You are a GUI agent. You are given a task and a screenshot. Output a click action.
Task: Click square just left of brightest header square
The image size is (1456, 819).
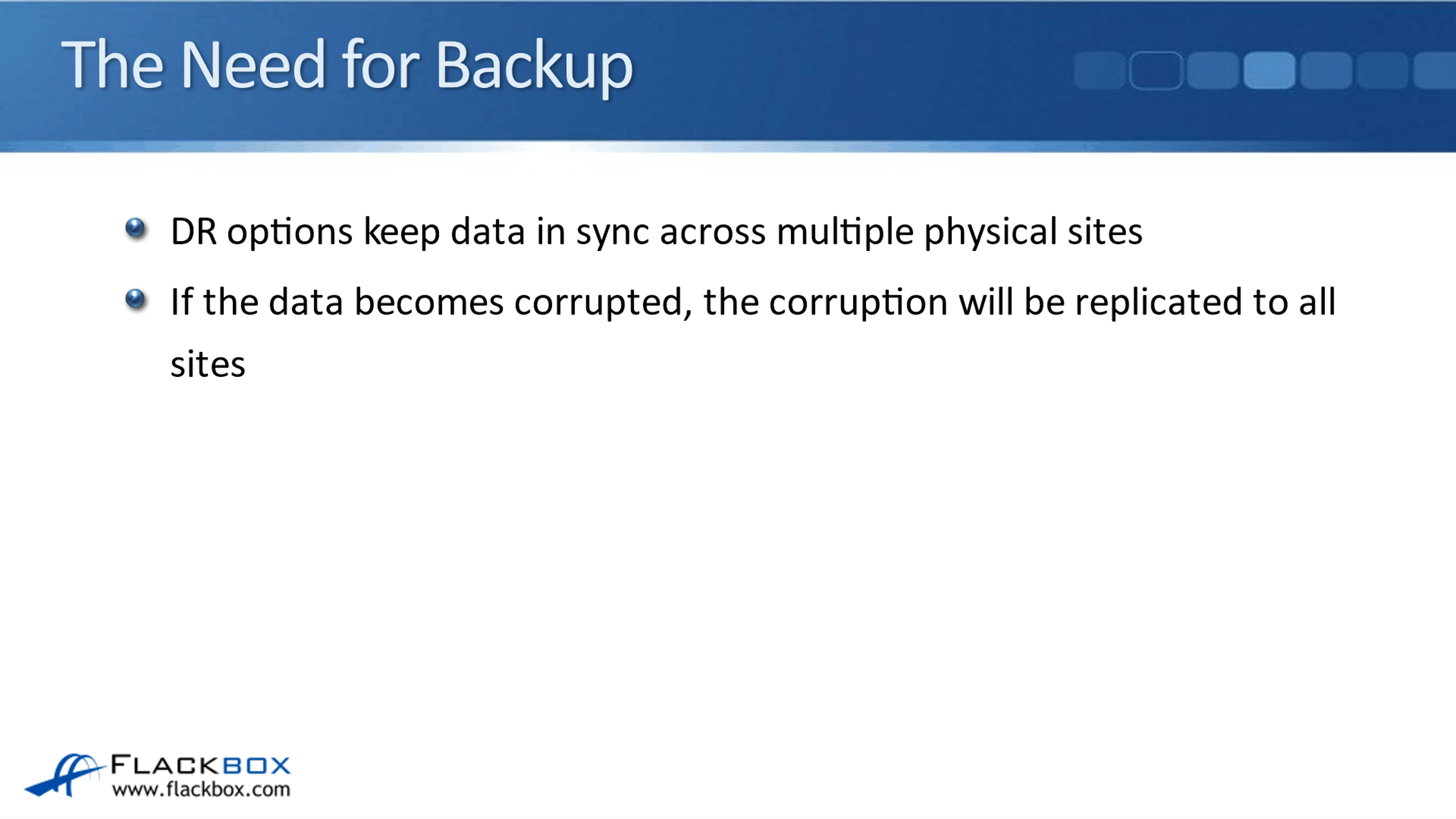tap(1213, 71)
